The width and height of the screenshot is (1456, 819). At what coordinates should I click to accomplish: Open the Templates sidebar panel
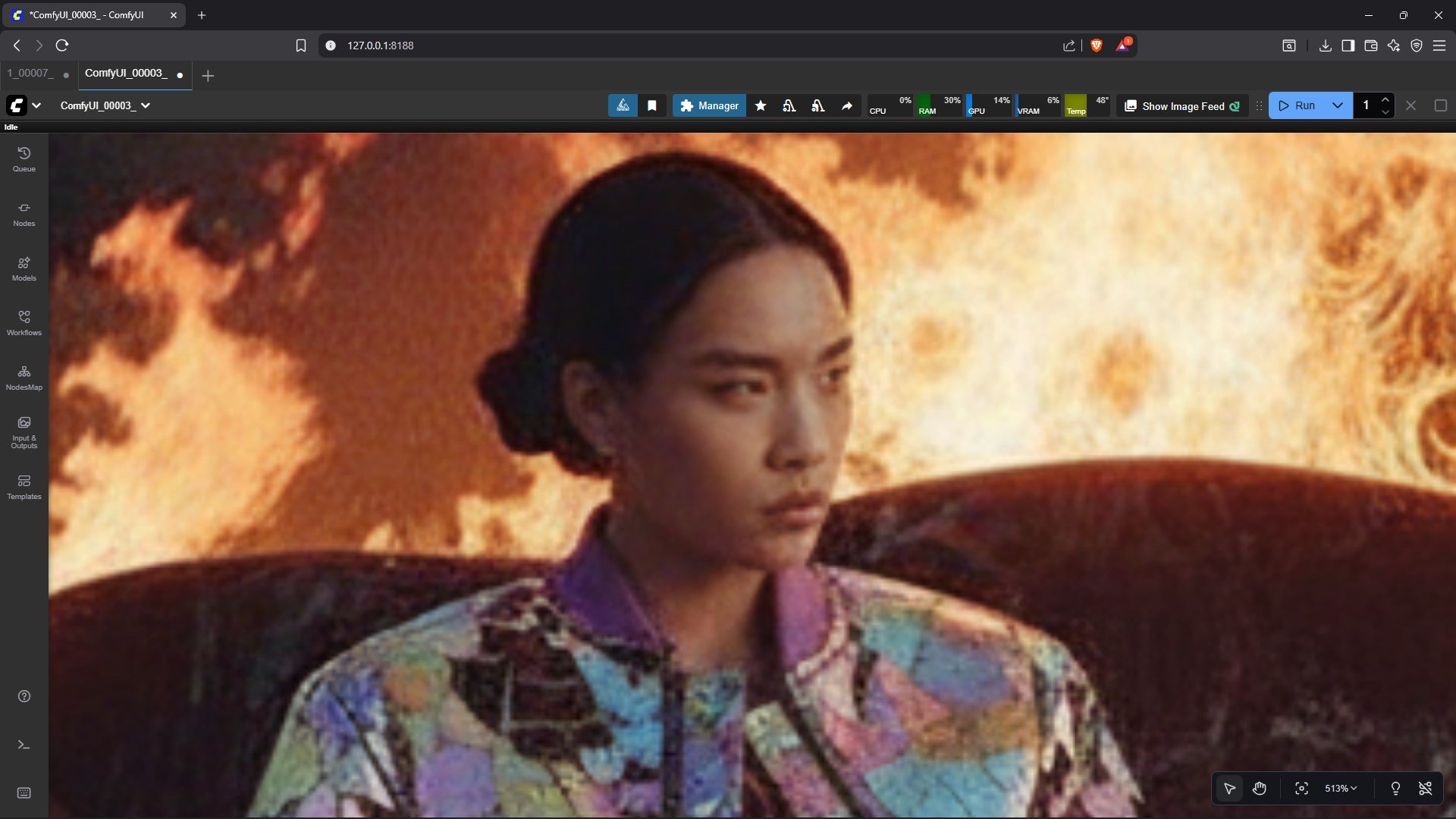tap(24, 486)
